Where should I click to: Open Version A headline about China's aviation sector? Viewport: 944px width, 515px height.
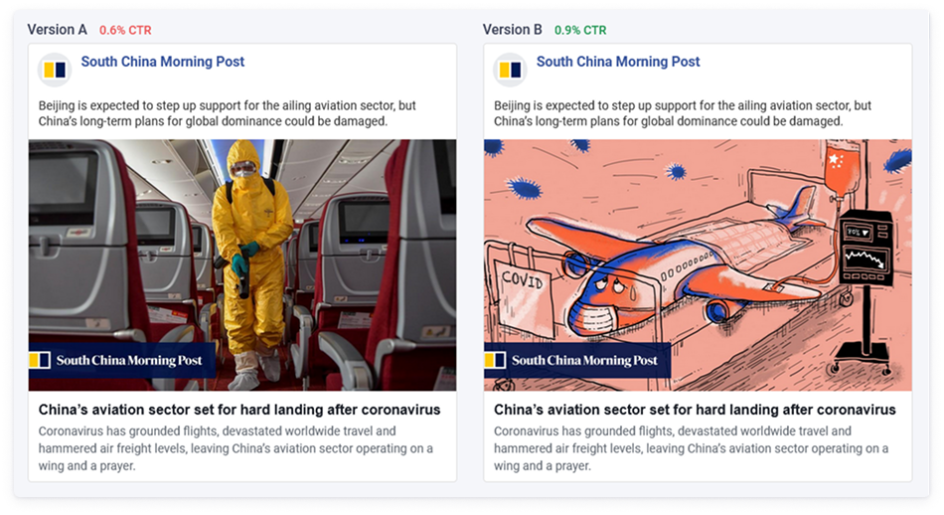240,410
